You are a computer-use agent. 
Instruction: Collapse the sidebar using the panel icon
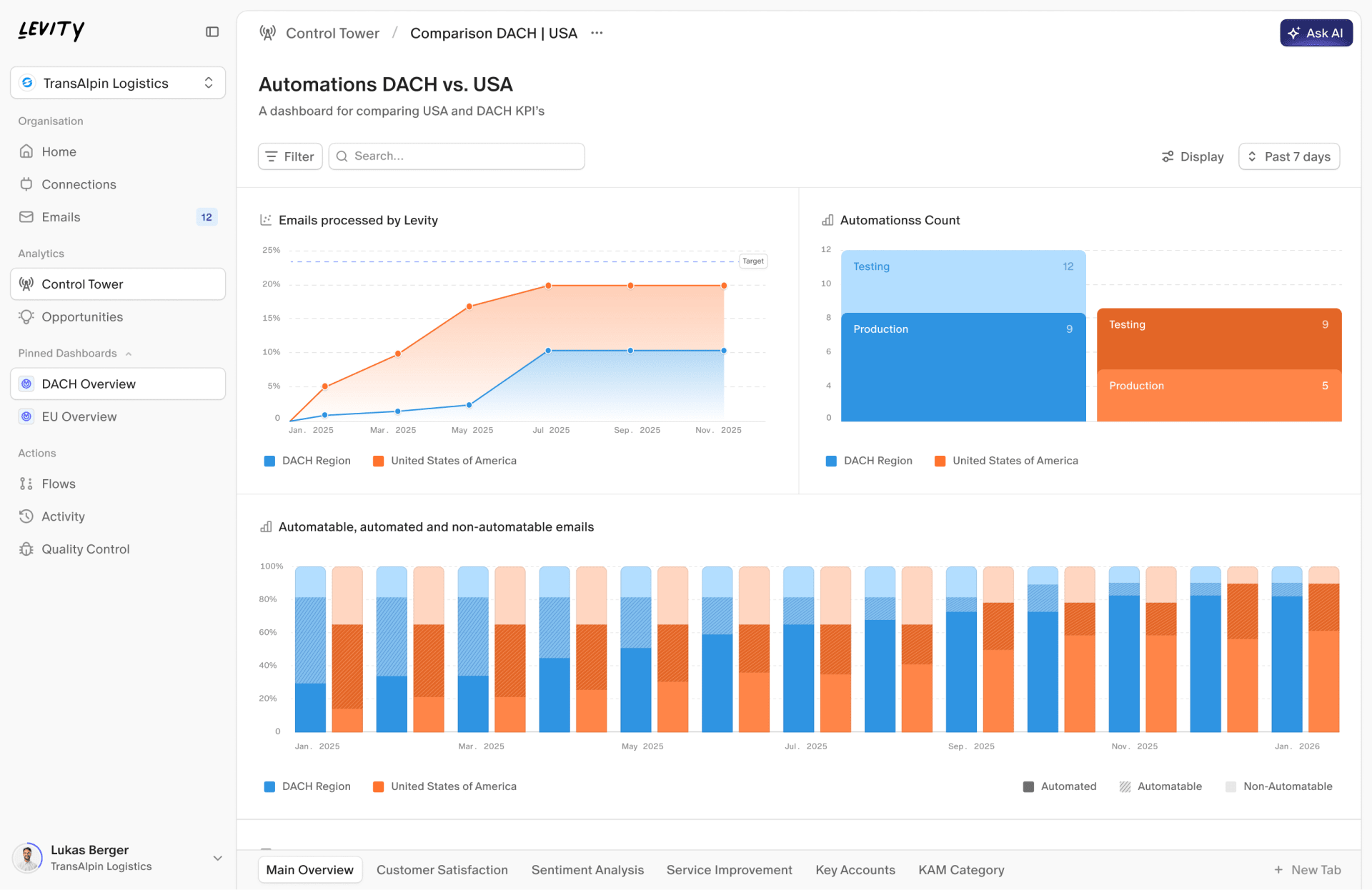pyautogui.click(x=212, y=31)
